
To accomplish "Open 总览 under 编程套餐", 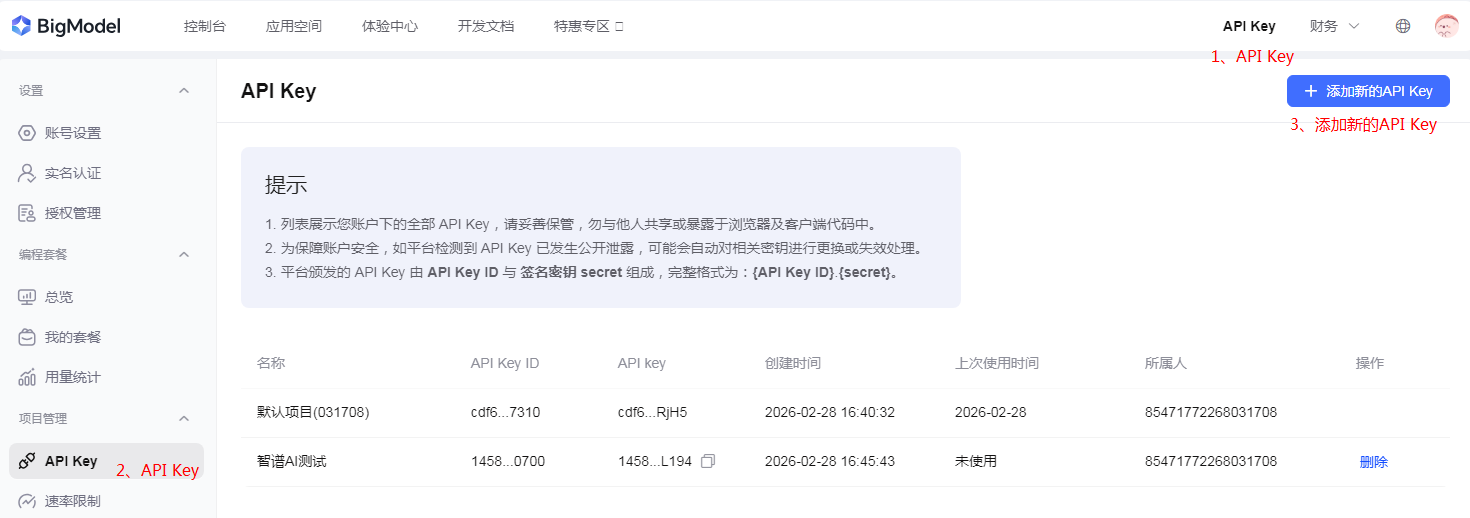I will pos(58,297).
